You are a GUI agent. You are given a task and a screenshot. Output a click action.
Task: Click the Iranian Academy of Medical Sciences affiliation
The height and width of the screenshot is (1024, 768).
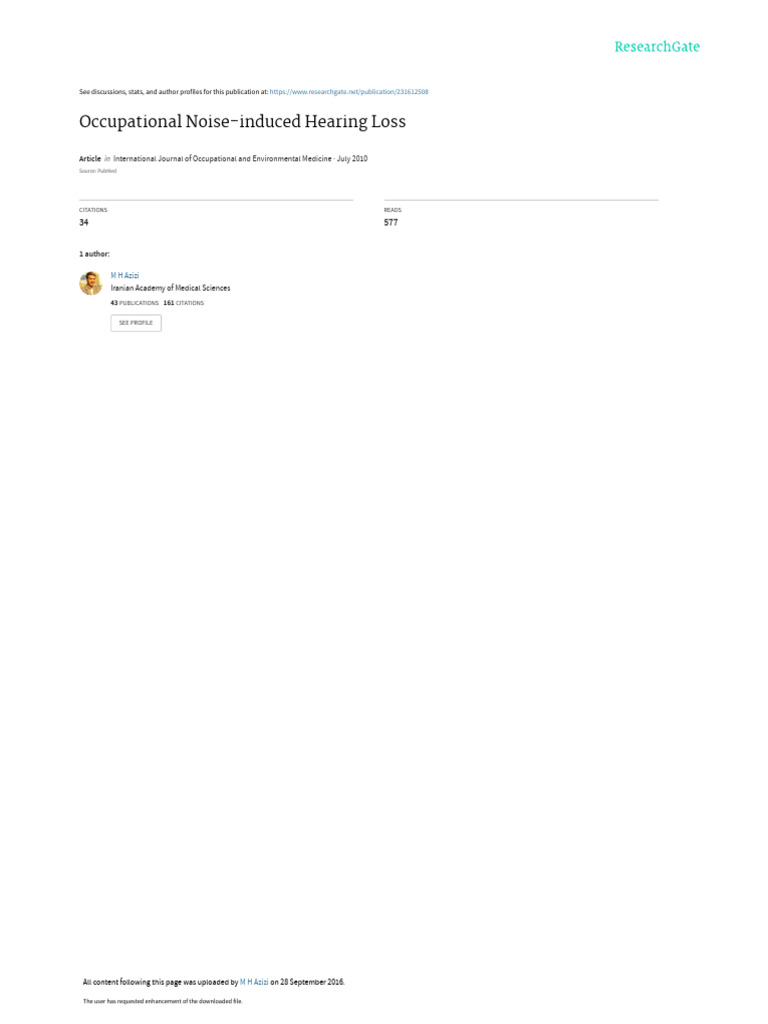[x=170, y=288]
